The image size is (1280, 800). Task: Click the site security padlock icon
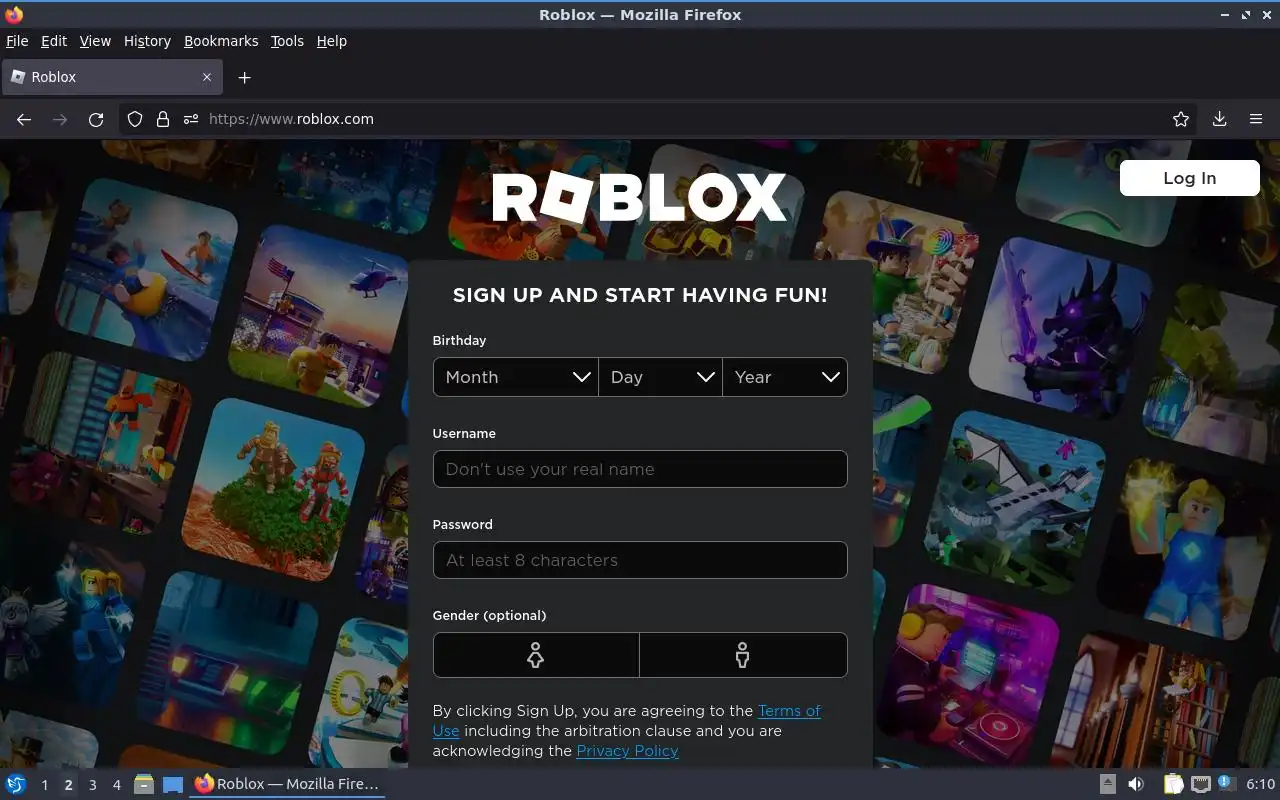(x=163, y=119)
